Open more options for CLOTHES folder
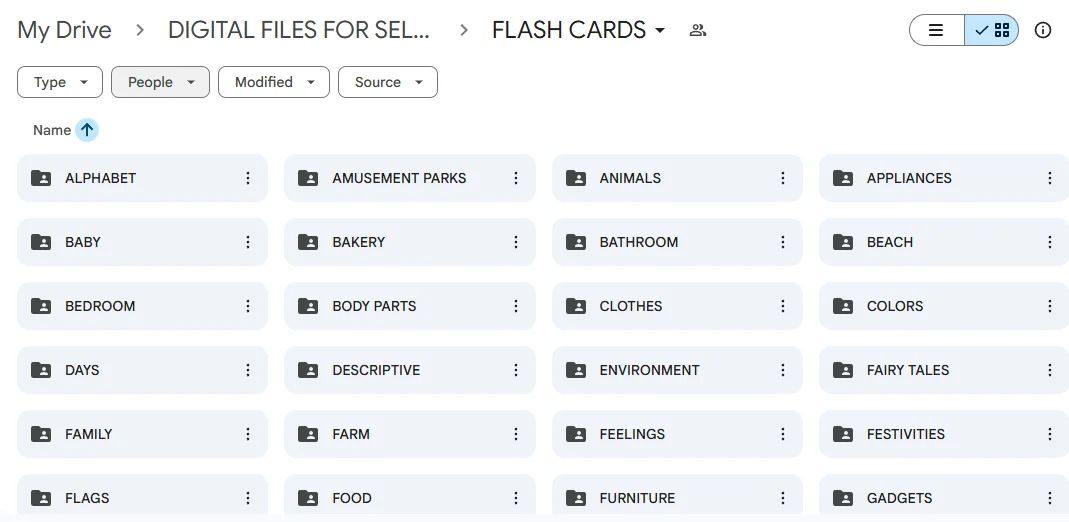 (783, 306)
